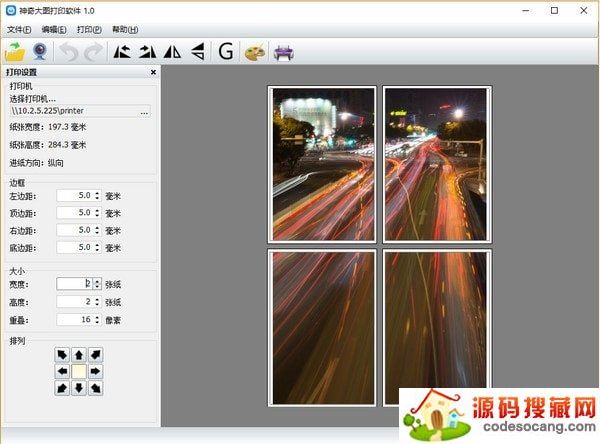
Task: Open the 打印(P) menu
Action: coord(89,30)
